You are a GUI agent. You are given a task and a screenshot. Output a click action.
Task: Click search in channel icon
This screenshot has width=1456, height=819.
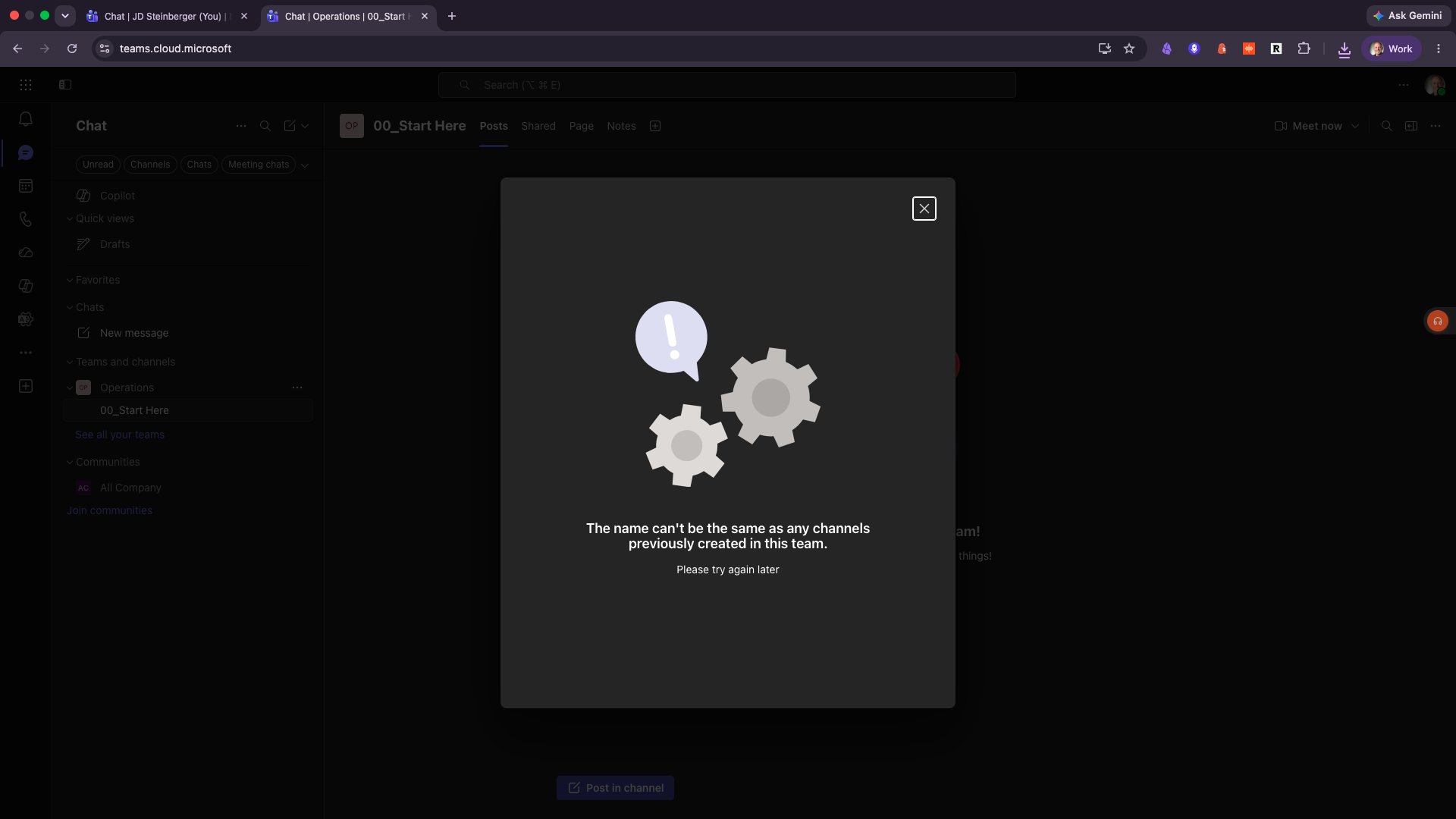tap(1387, 126)
